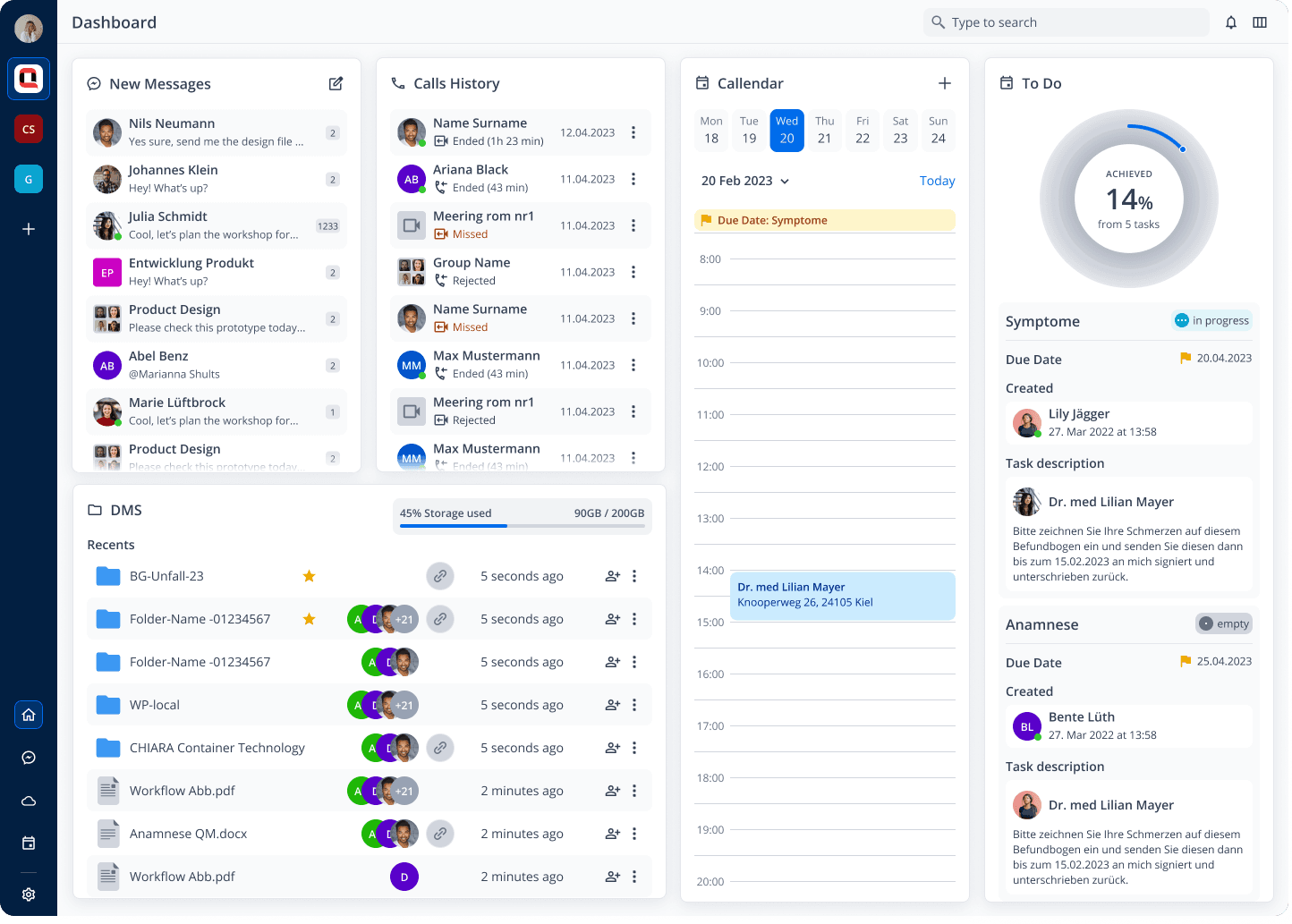Open the cloud storage icon in the sidebar
The image size is (1292, 924).
tap(29, 801)
